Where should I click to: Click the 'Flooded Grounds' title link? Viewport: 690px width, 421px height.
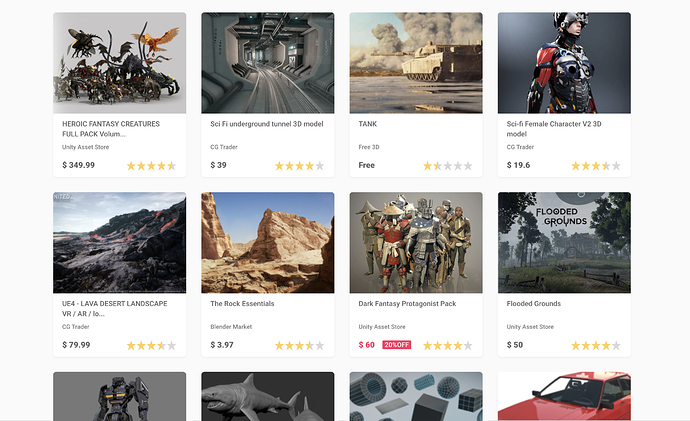pyautogui.click(x=533, y=304)
